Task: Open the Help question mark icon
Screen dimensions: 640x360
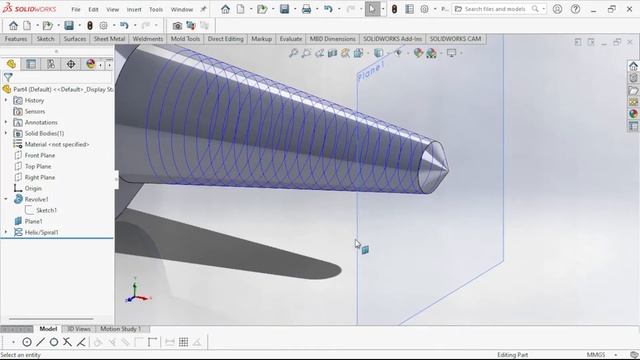Action: 576,9
